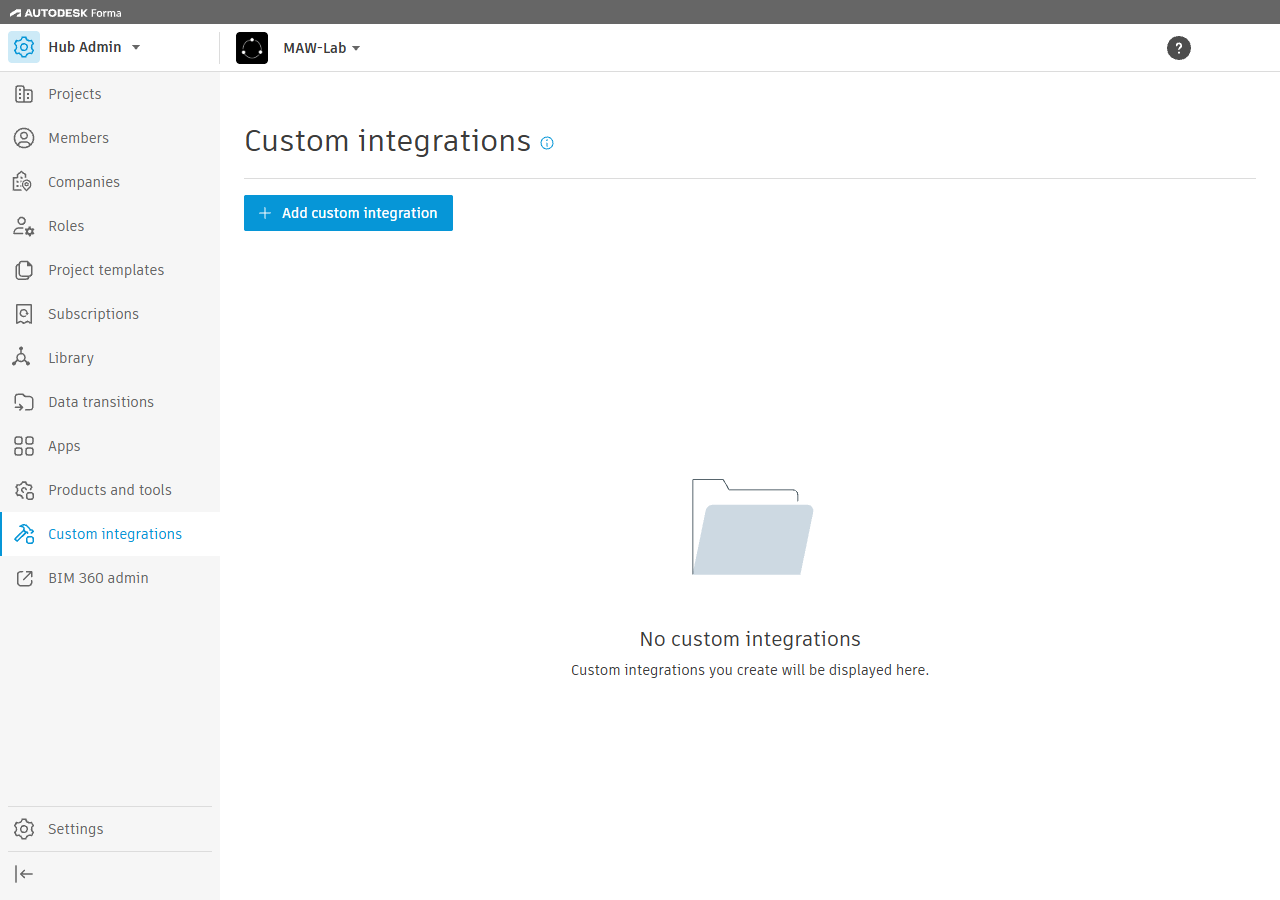This screenshot has height=900, width=1280.
Task: Click the Autodesk Forma logo
Action: (x=65, y=13)
